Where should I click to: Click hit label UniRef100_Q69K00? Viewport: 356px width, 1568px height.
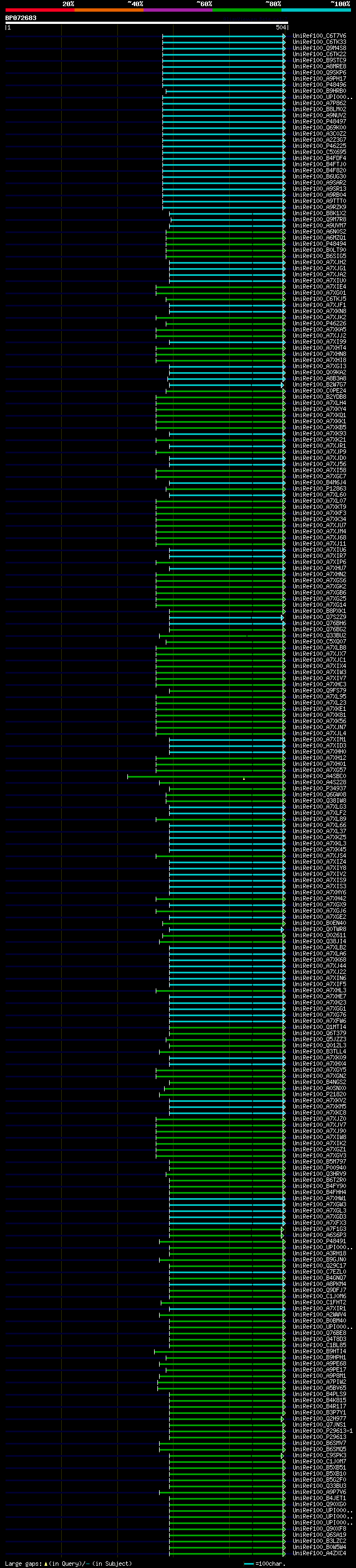pos(319,128)
